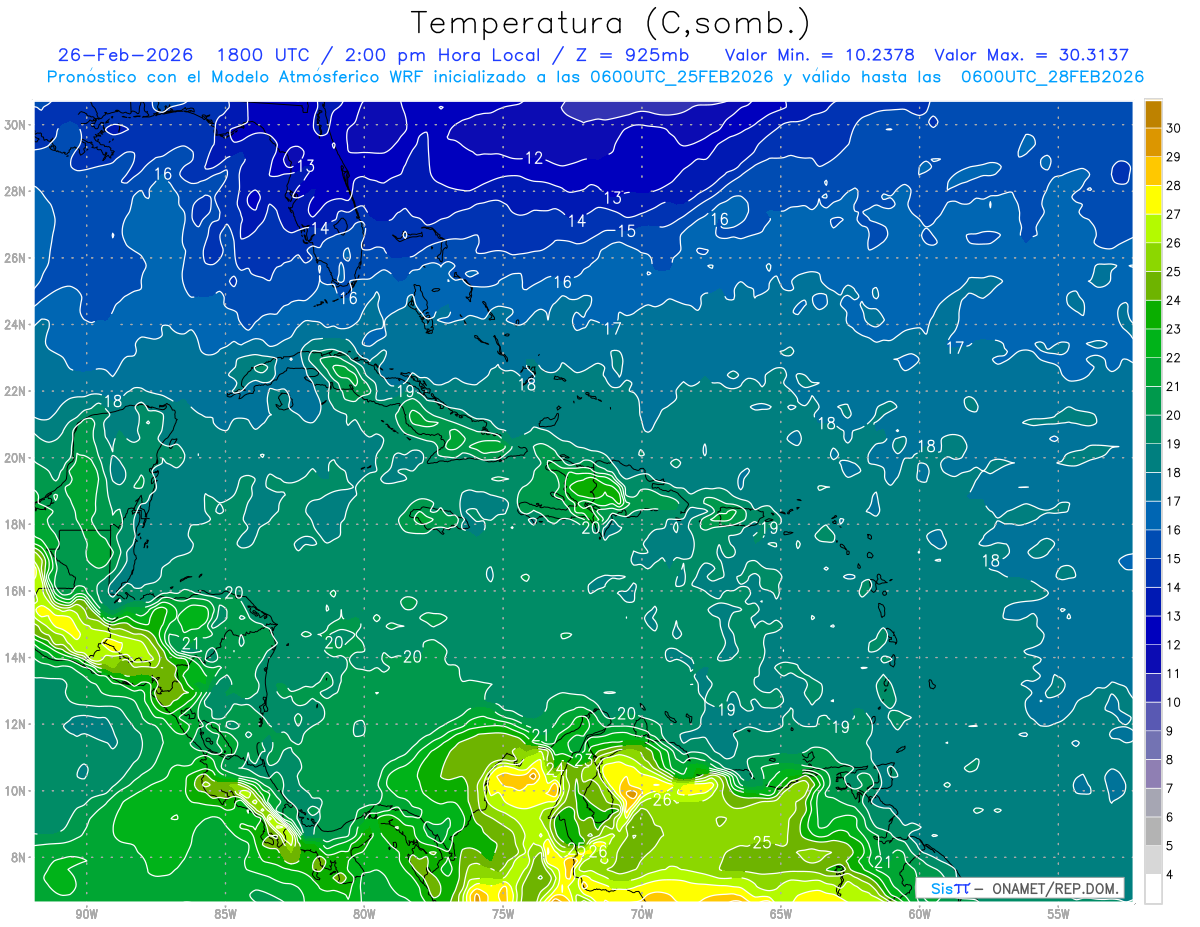Click the "Valor Min. = 10.2378" value
The image size is (1200, 927).
(821, 55)
